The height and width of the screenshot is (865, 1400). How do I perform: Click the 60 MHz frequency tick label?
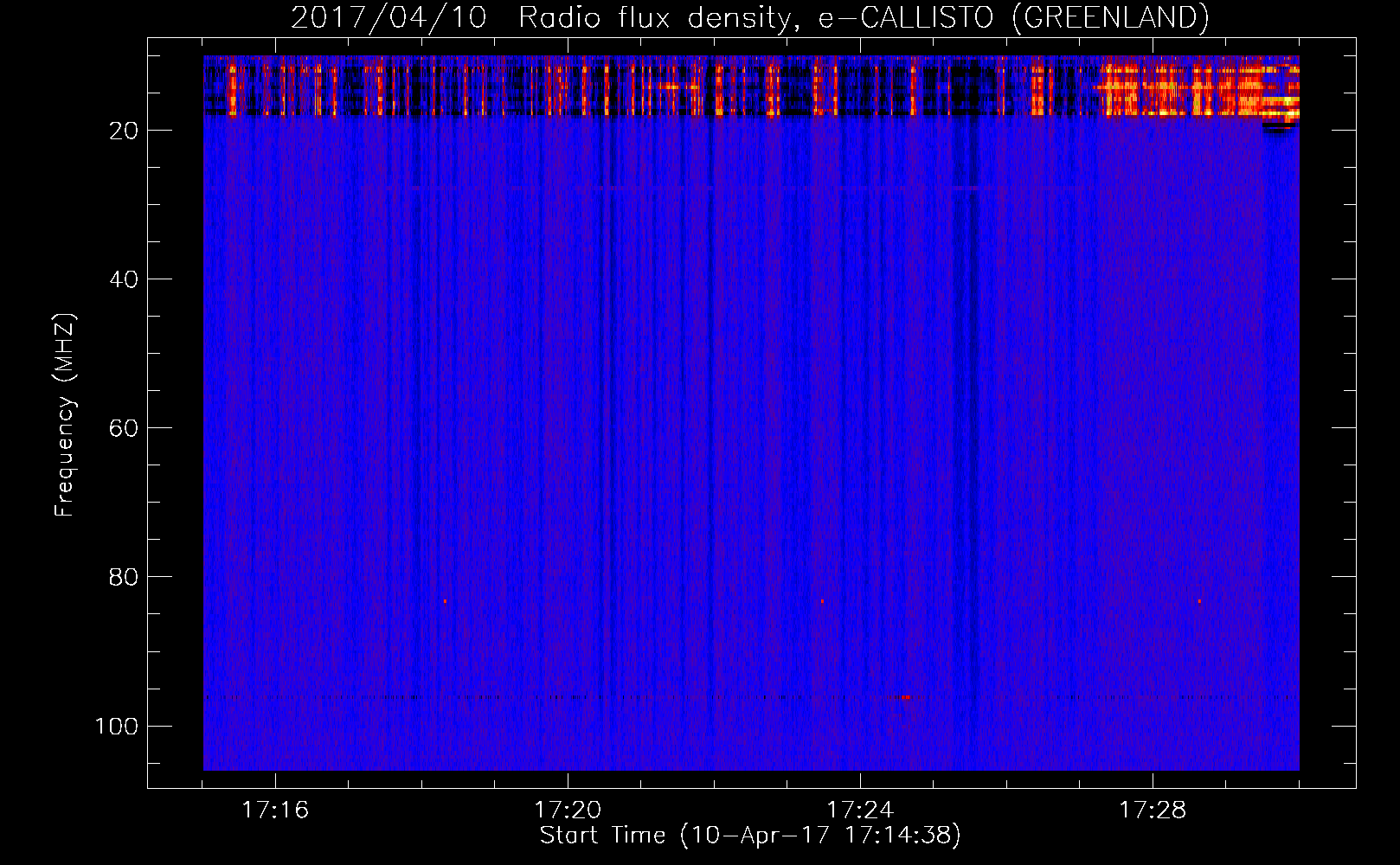(x=124, y=428)
